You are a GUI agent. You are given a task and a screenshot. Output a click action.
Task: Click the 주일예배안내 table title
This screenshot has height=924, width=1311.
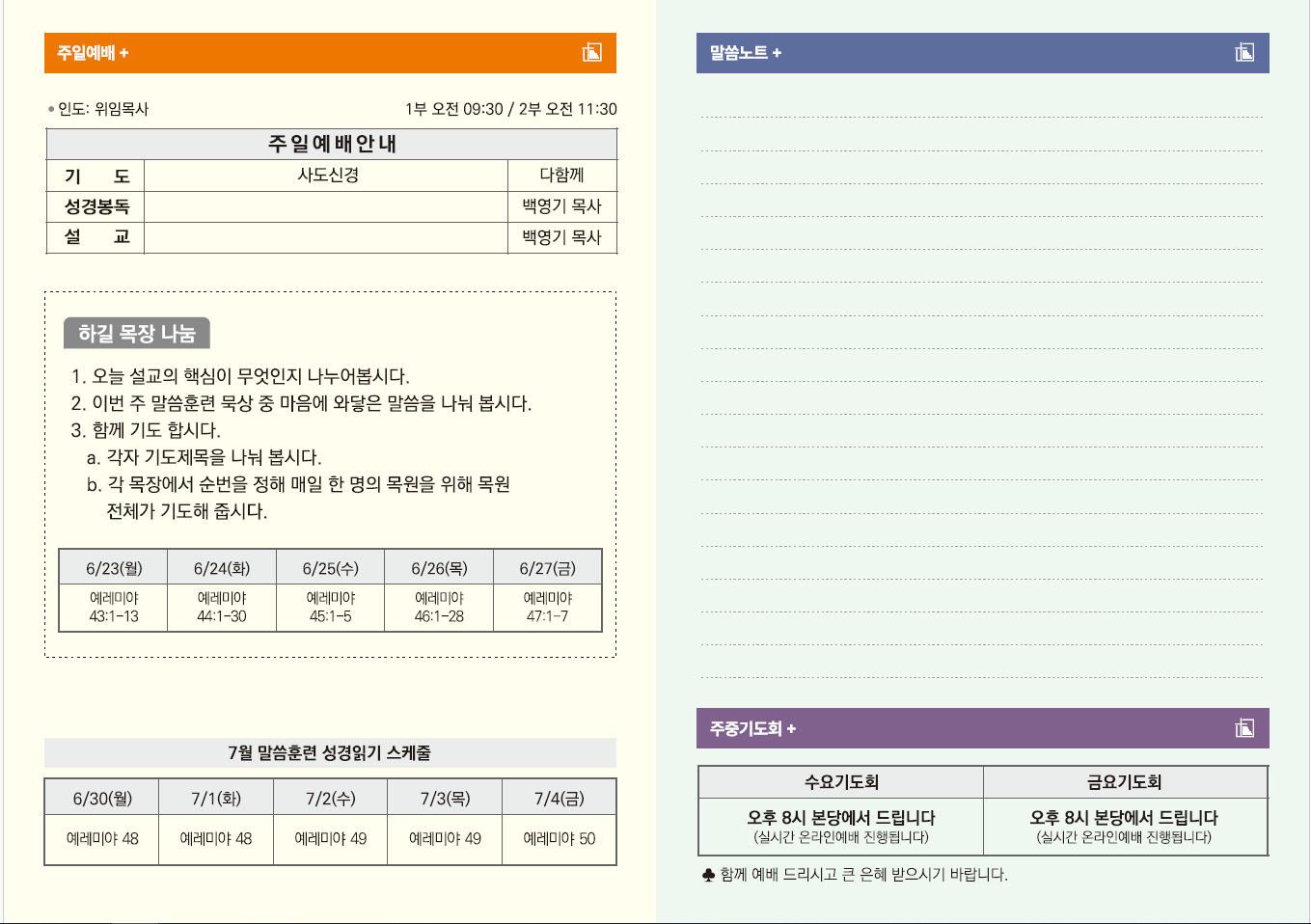pos(332,144)
